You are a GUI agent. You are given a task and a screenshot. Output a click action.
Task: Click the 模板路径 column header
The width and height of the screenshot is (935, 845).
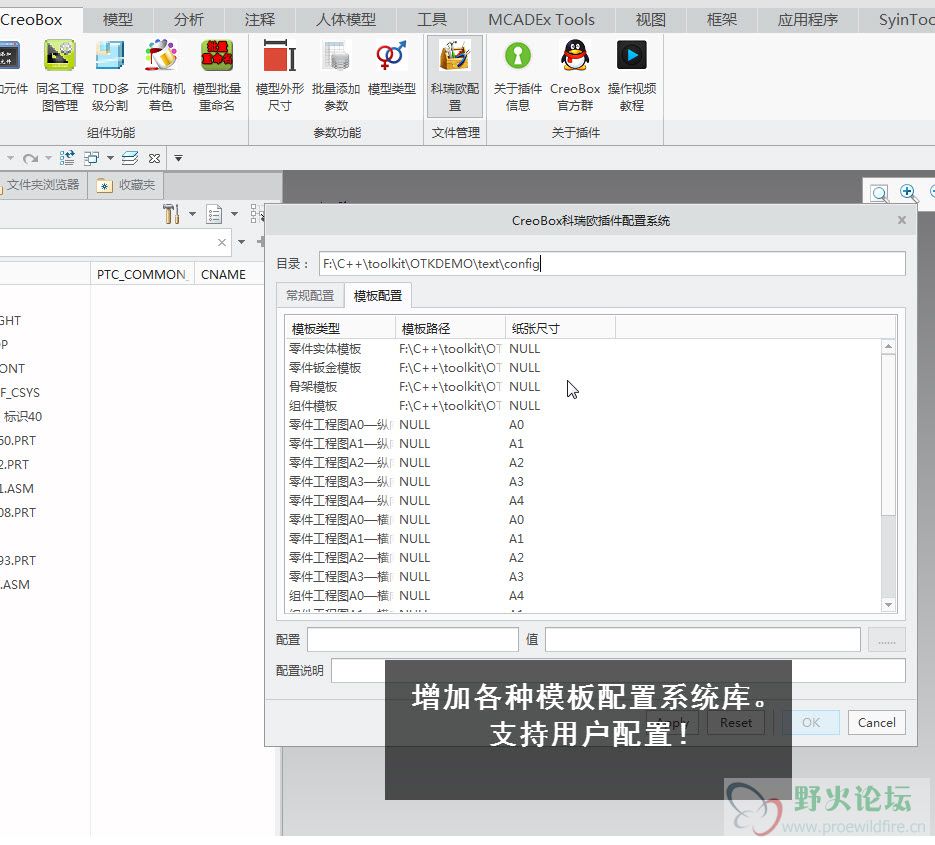pyautogui.click(x=450, y=328)
